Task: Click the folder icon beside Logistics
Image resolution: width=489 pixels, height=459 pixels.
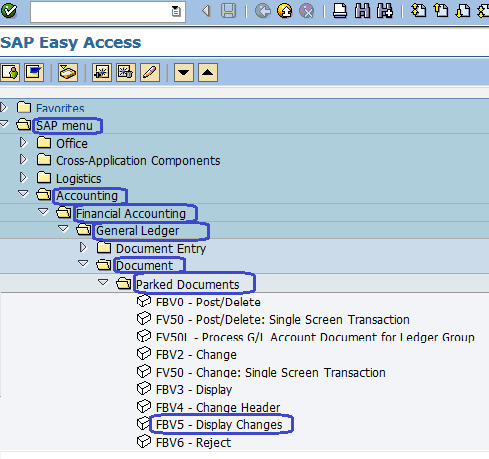Action: tap(44, 177)
